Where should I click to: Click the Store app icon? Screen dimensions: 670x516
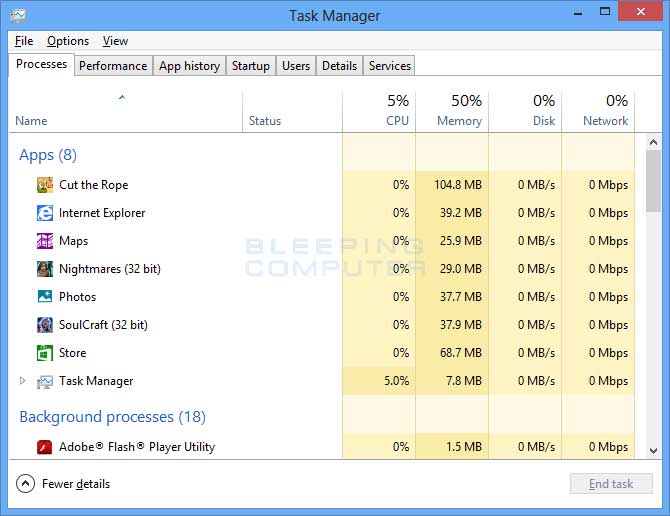pos(45,353)
